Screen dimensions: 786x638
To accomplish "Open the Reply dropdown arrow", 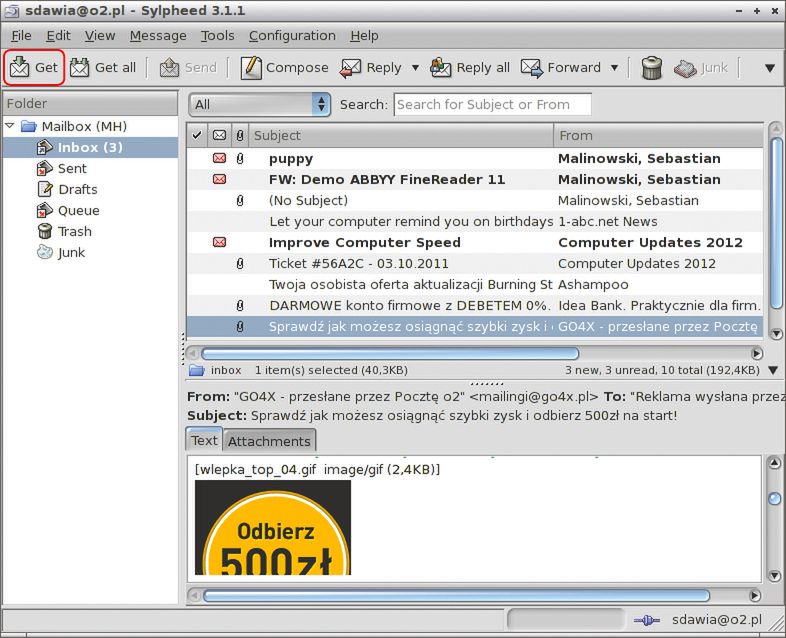I will point(415,68).
